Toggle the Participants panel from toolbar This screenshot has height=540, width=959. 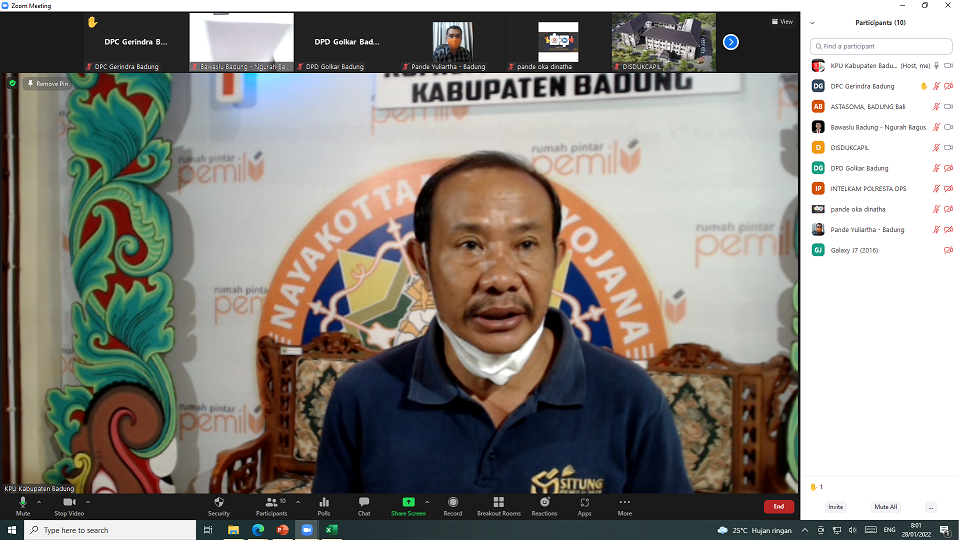tap(271, 505)
